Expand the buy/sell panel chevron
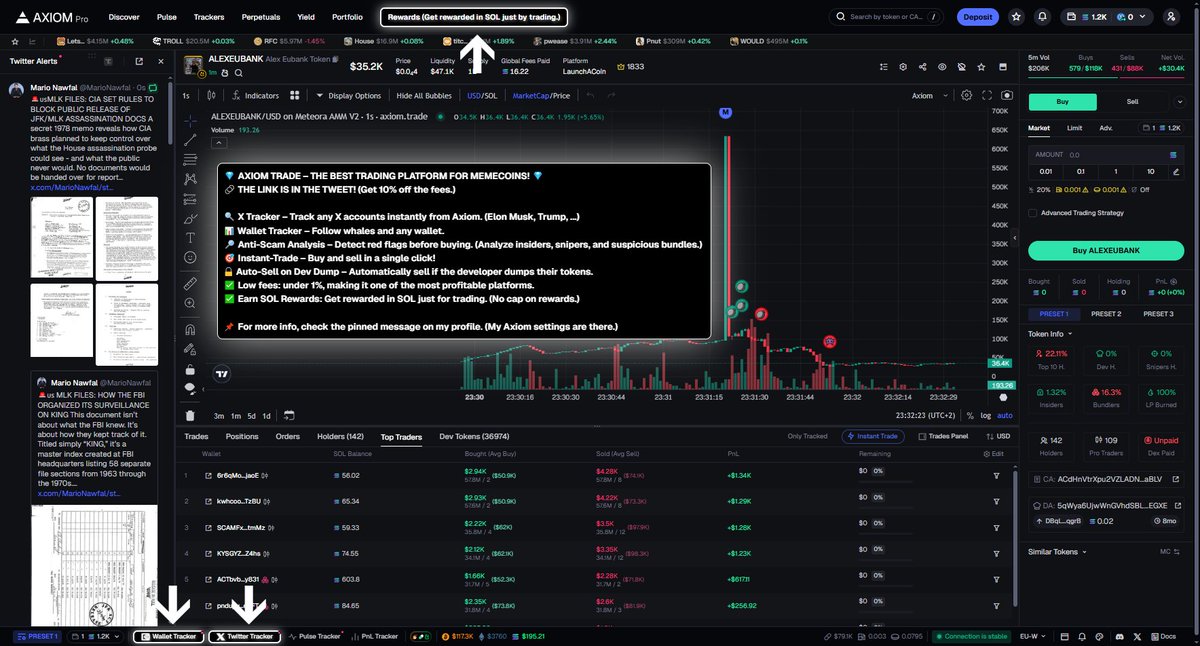The width and height of the screenshot is (1200, 646). (1181, 101)
